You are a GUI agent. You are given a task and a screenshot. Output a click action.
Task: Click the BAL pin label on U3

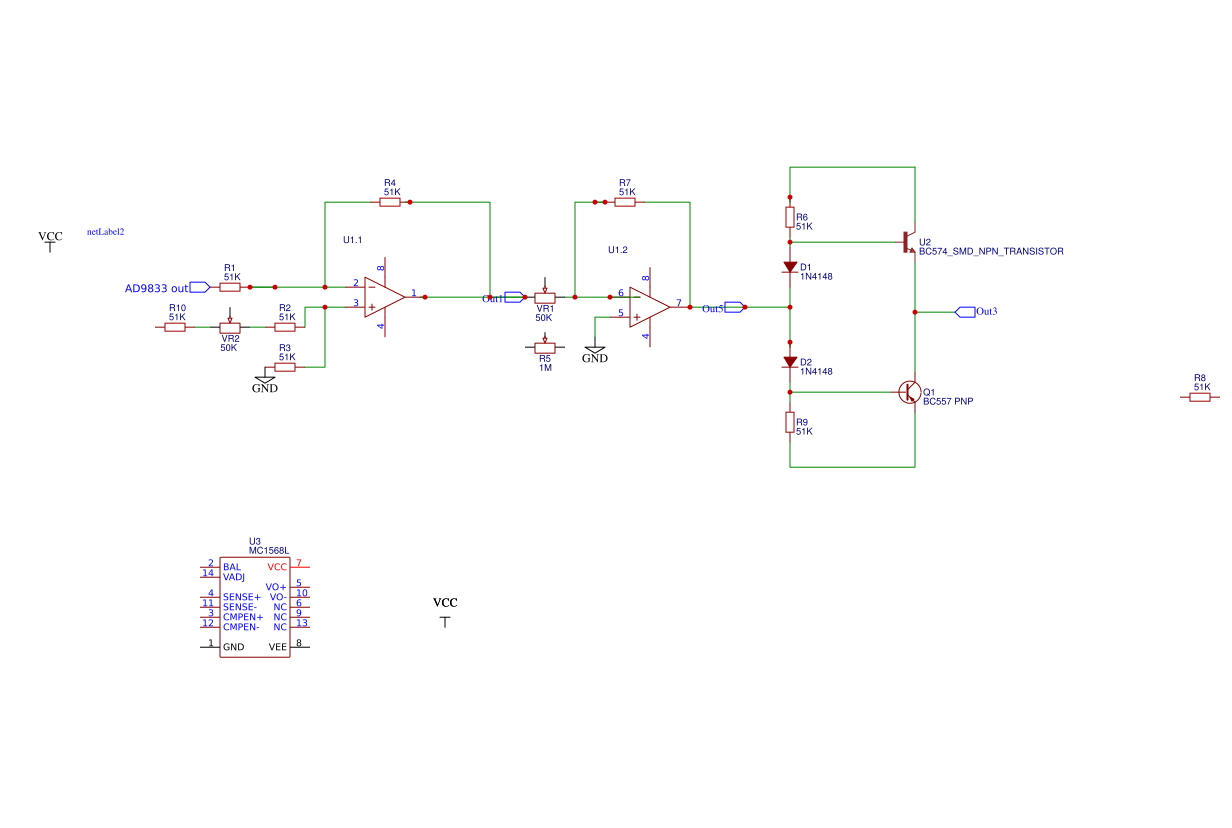[232, 567]
